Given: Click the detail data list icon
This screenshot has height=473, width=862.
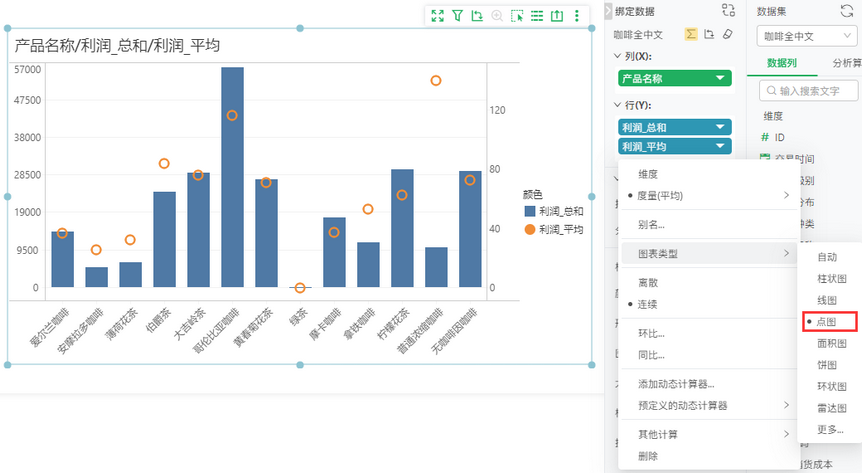Looking at the screenshot, I should pyautogui.click(x=537, y=16).
